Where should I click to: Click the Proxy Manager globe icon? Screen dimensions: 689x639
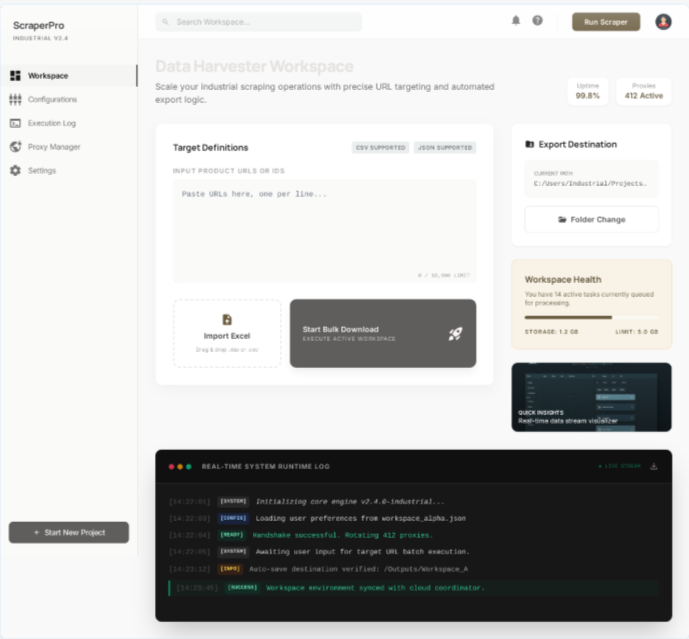pyautogui.click(x=15, y=147)
